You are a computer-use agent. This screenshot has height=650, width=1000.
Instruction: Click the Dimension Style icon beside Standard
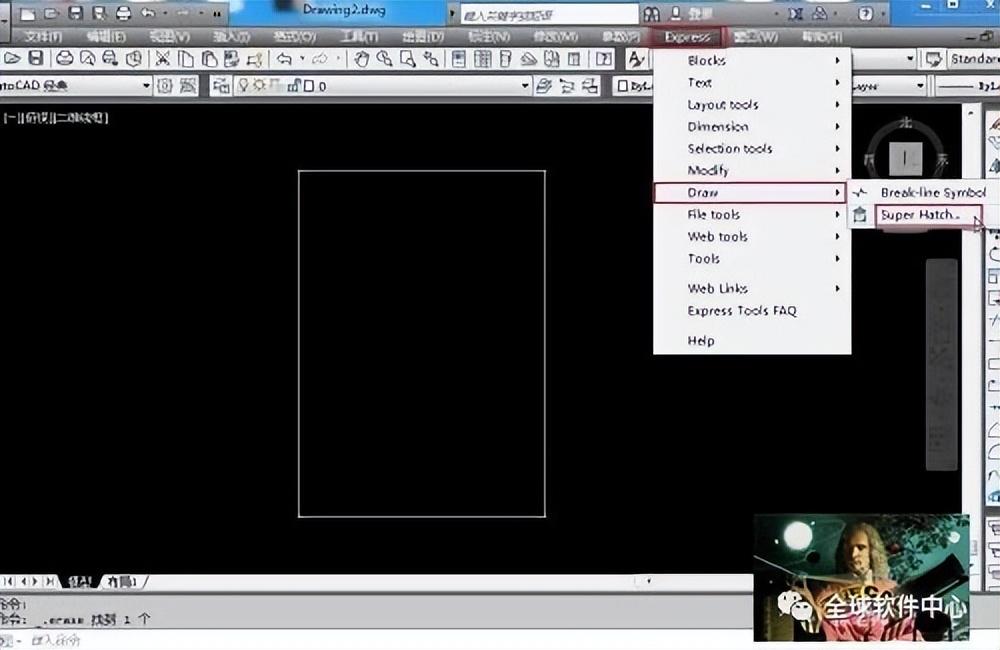[934, 59]
